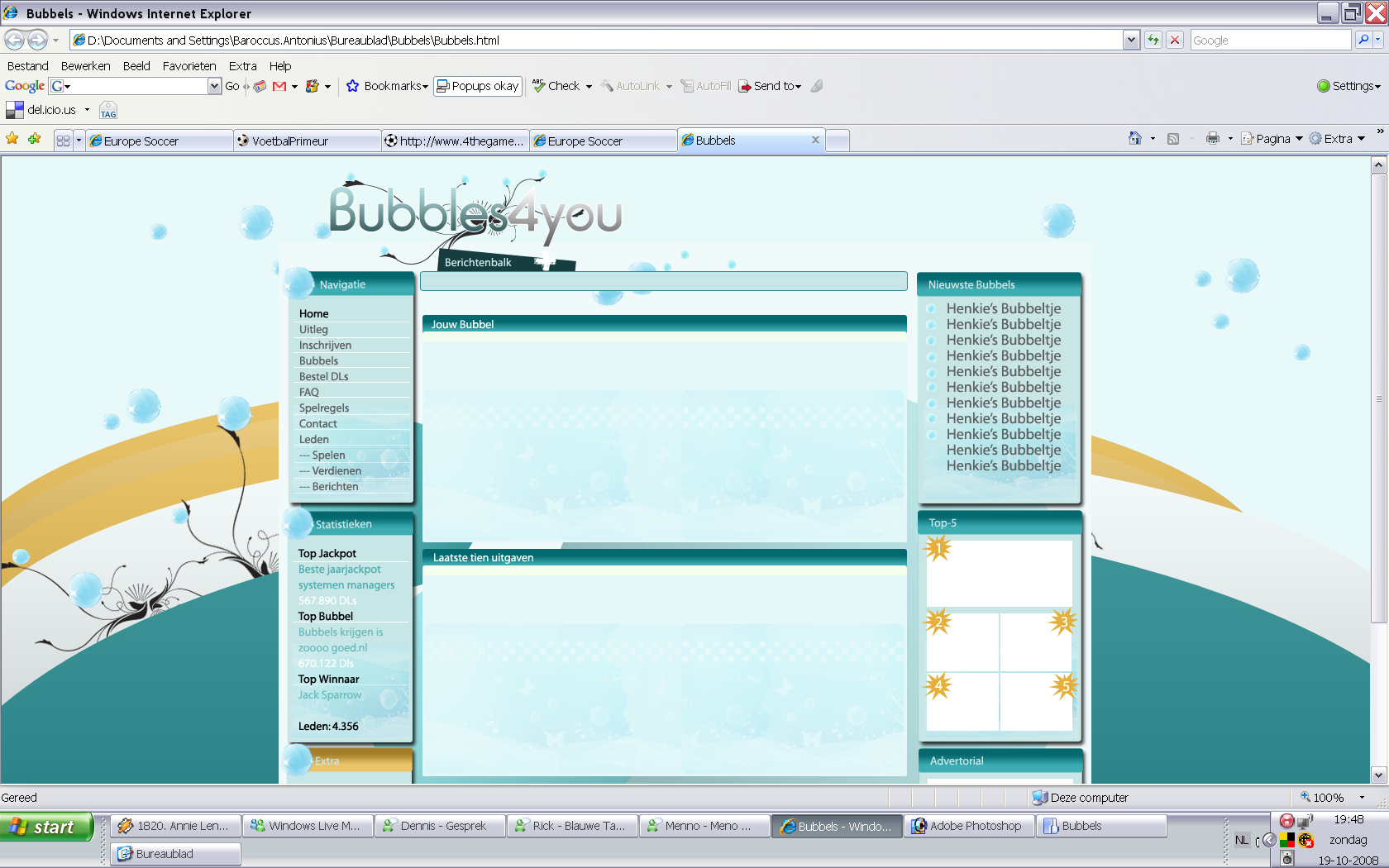The width and height of the screenshot is (1389, 868).
Task: Click the vertical scrollbar down arrow
Action: pyautogui.click(x=1378, y=775)
